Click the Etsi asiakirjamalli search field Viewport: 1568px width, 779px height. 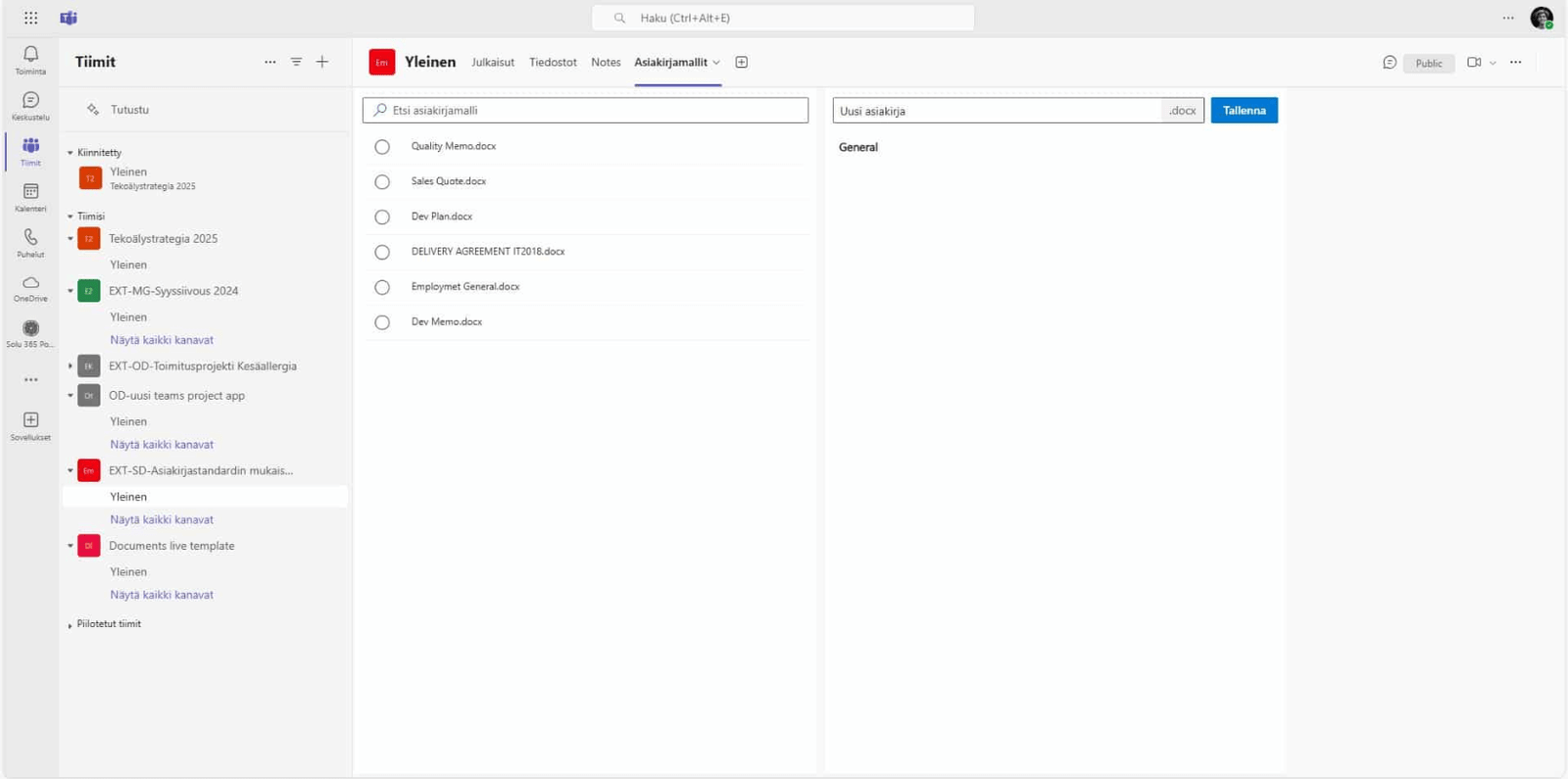pyautogui.click(x=588, y=111)
